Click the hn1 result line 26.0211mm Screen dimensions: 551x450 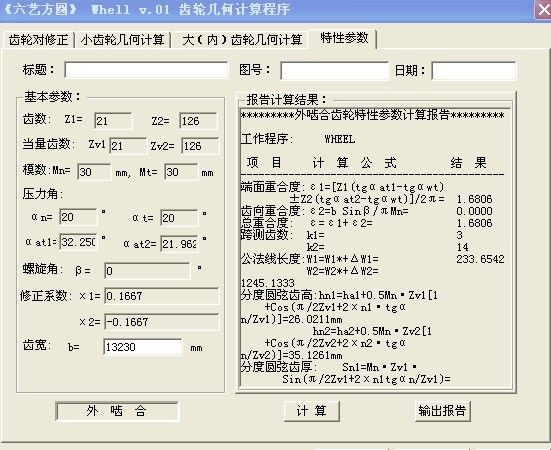click(x=292, y=319)
